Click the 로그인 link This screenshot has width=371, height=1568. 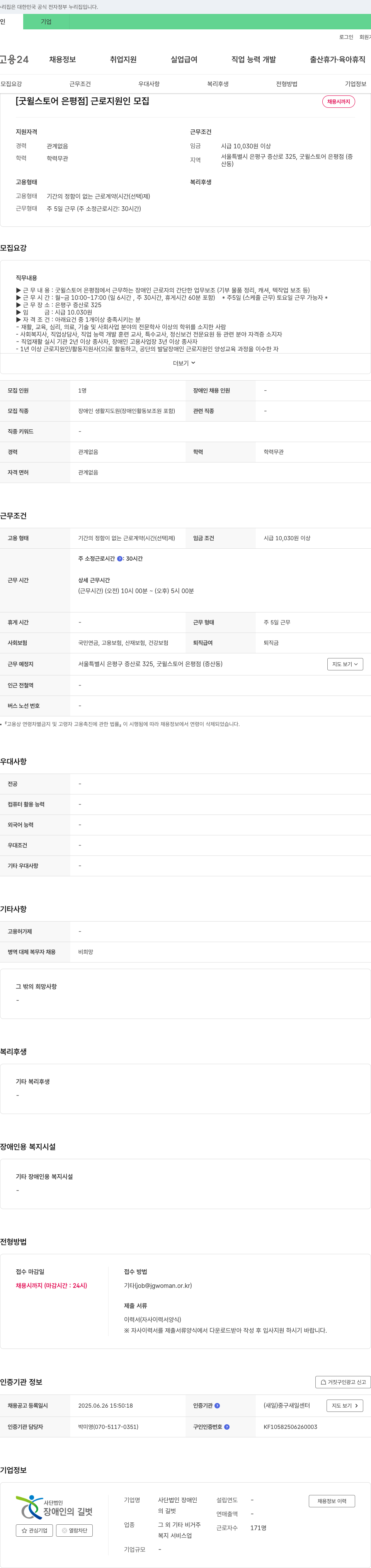point(346,37)
